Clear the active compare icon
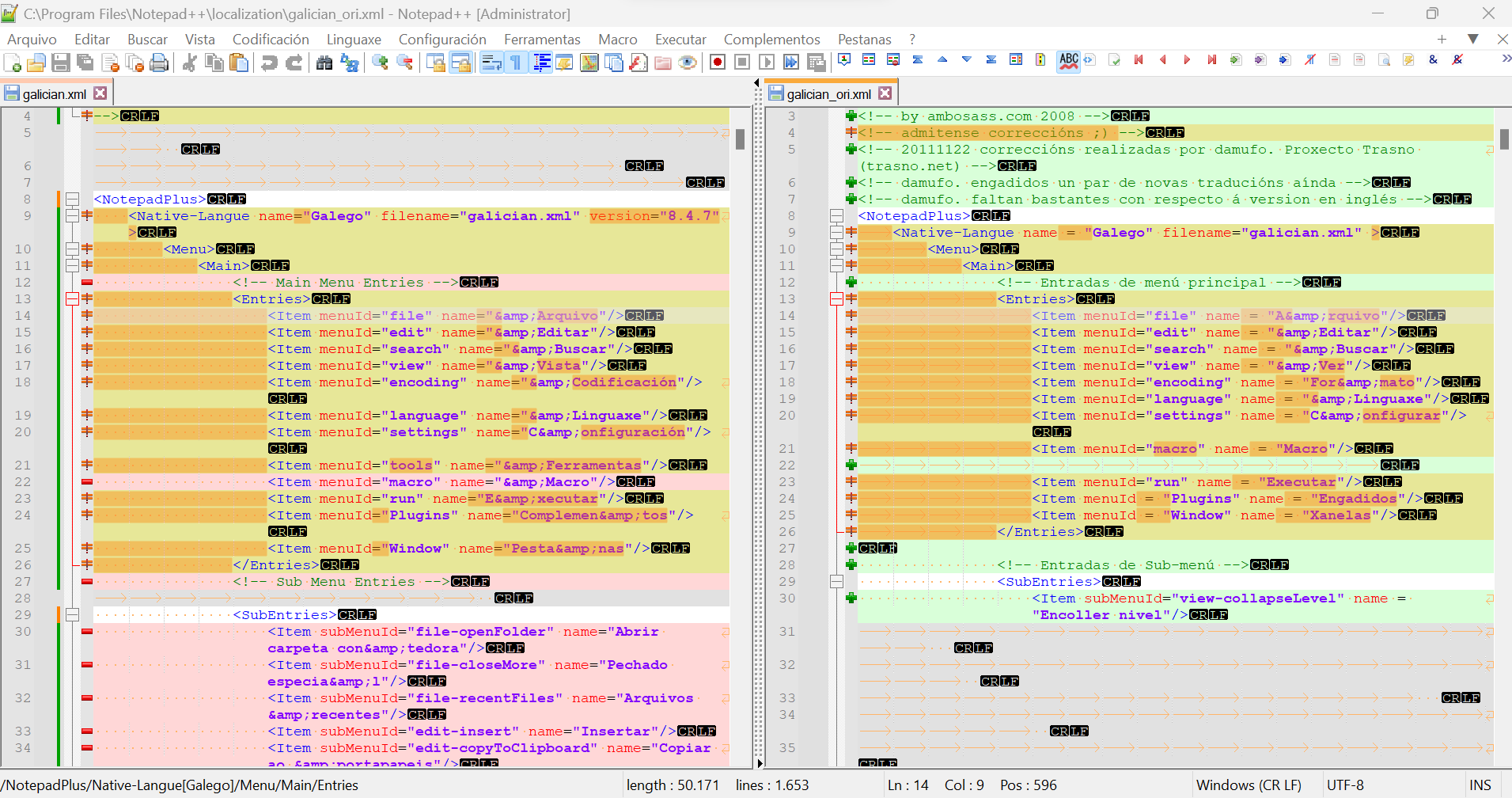 [x=893, y=60]
